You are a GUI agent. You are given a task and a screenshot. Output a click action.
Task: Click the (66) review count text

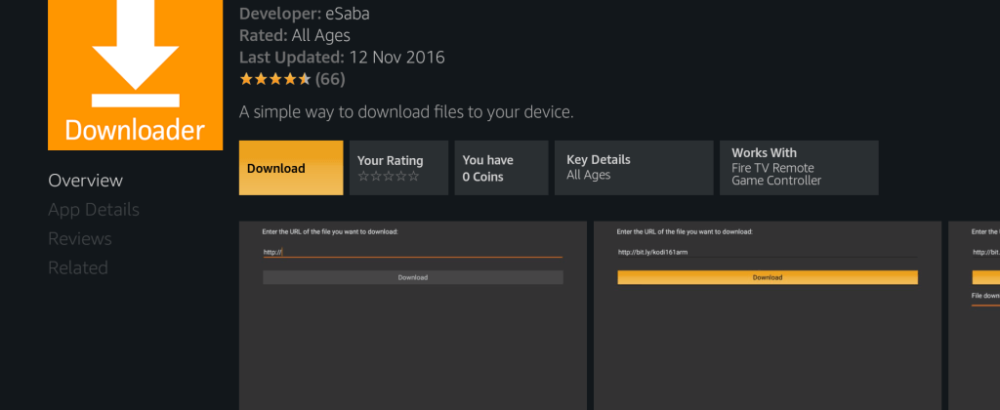click(x=330, y=79)
